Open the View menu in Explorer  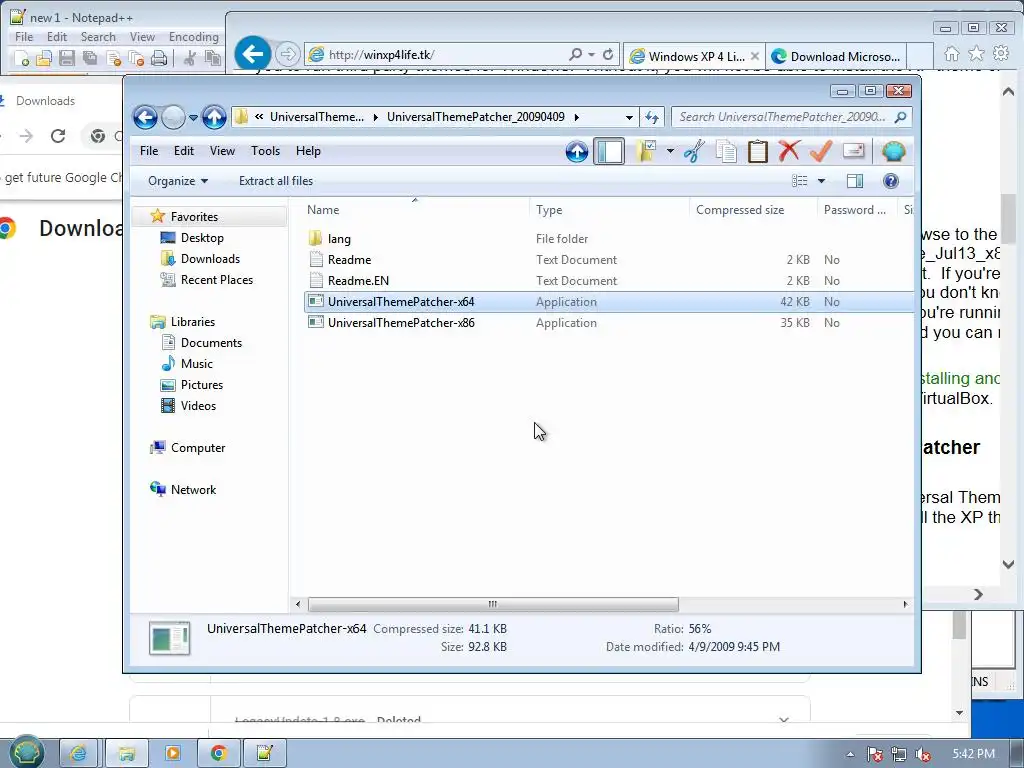click(x=222, y=151)
